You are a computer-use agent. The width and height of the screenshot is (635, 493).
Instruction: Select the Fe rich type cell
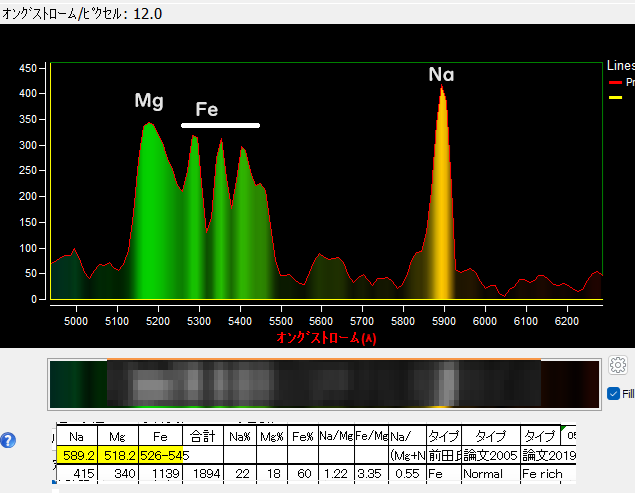click(546, 473)
